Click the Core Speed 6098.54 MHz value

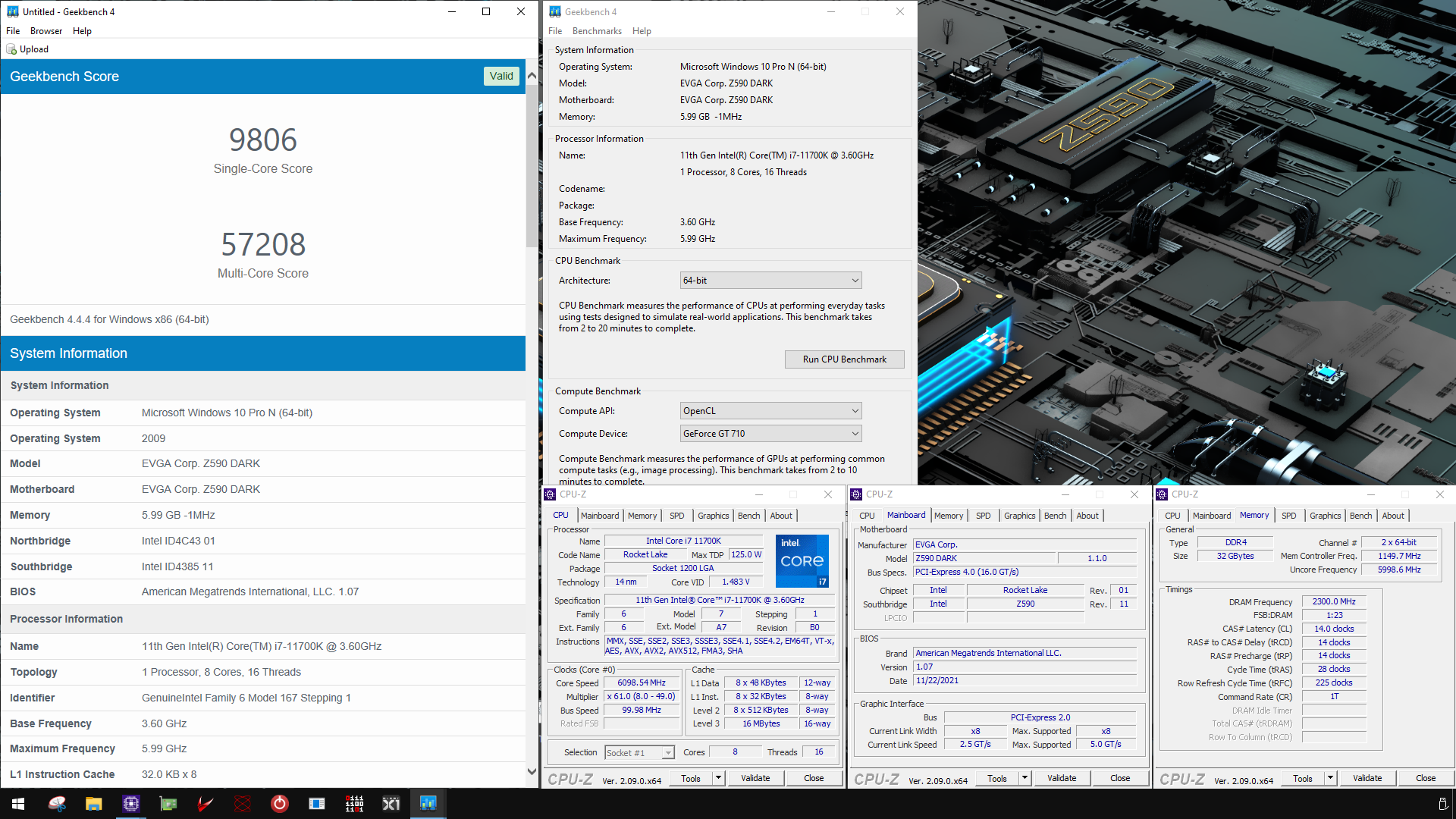[x=642, y=682]
